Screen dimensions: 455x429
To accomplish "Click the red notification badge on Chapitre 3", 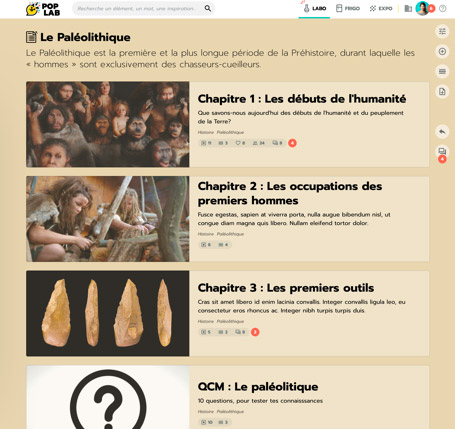I will click(x=255, y=332).
